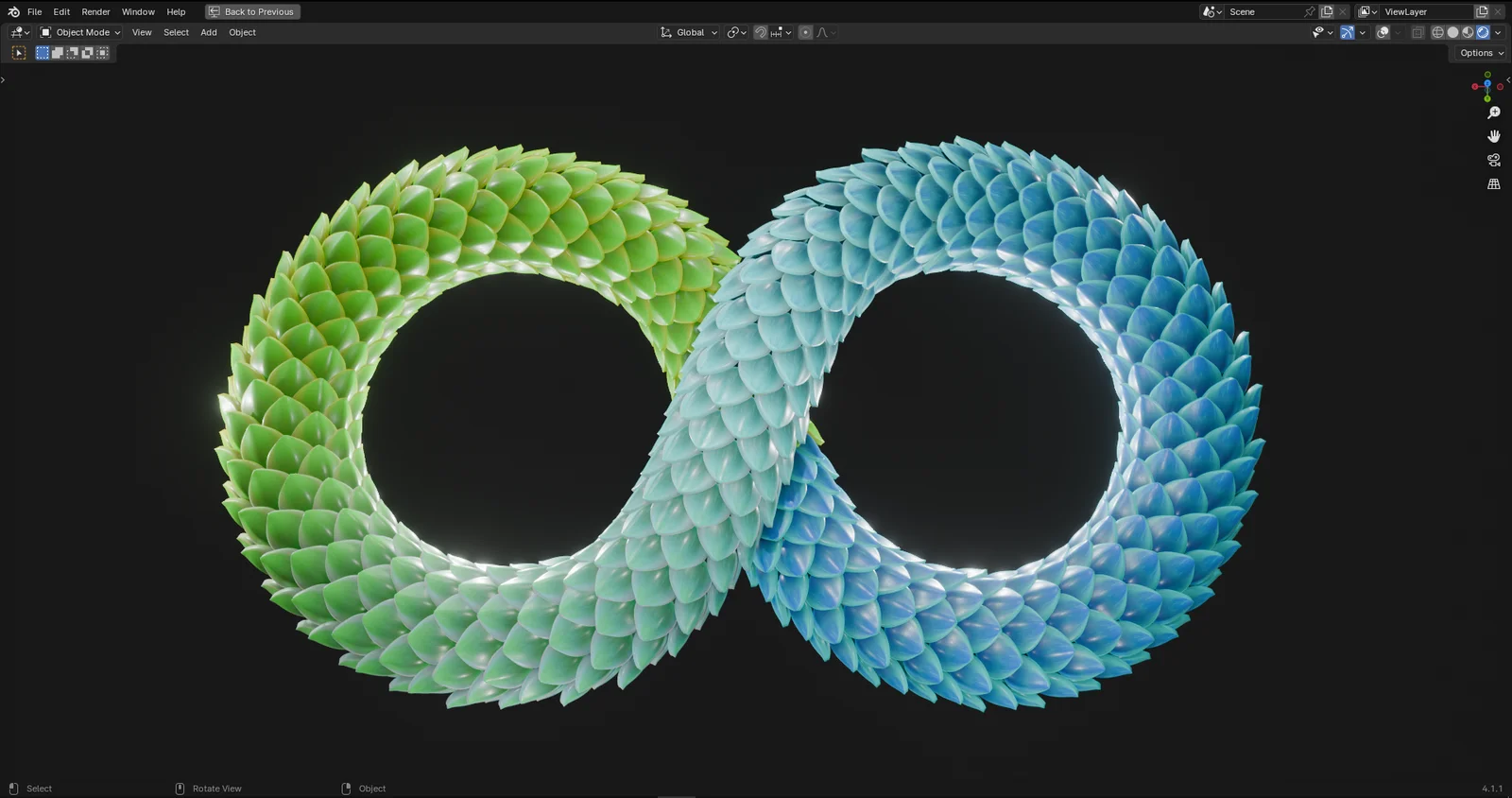Toggle X-ray mode
Screen dimensions: 1512x798
pos(1417,32)
